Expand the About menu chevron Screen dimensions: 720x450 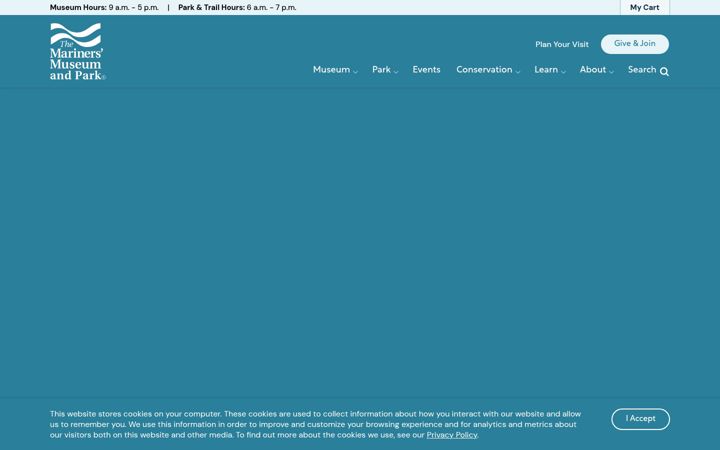[x=611, y=72]
